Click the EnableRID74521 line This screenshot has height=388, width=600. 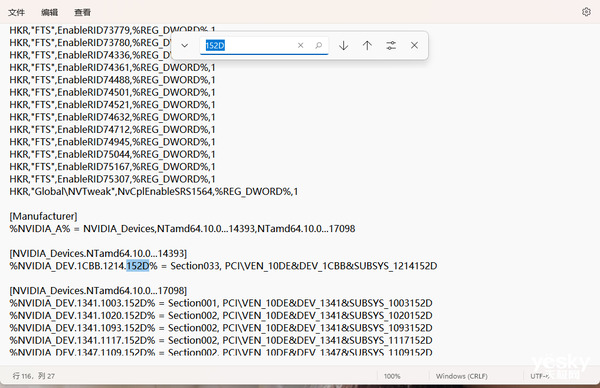click(112, 104)
